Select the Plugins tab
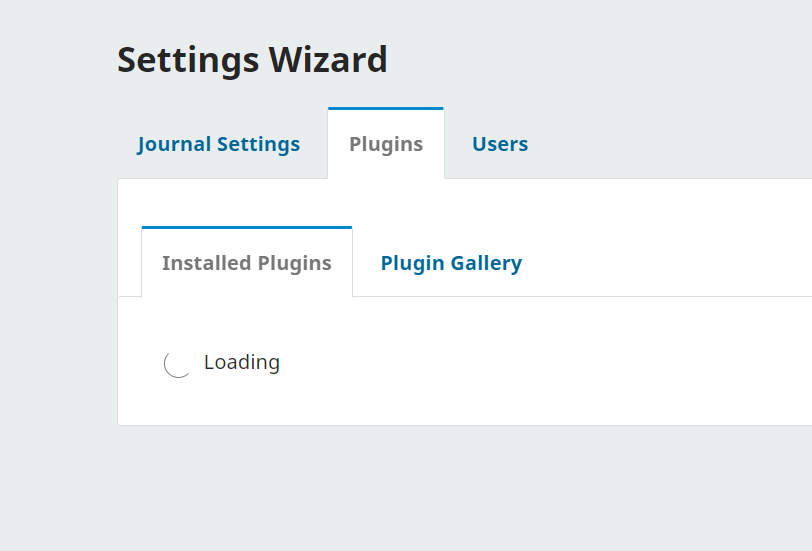Image resolution: width=812 pixels, height=551 pixels. coord(386,144)
